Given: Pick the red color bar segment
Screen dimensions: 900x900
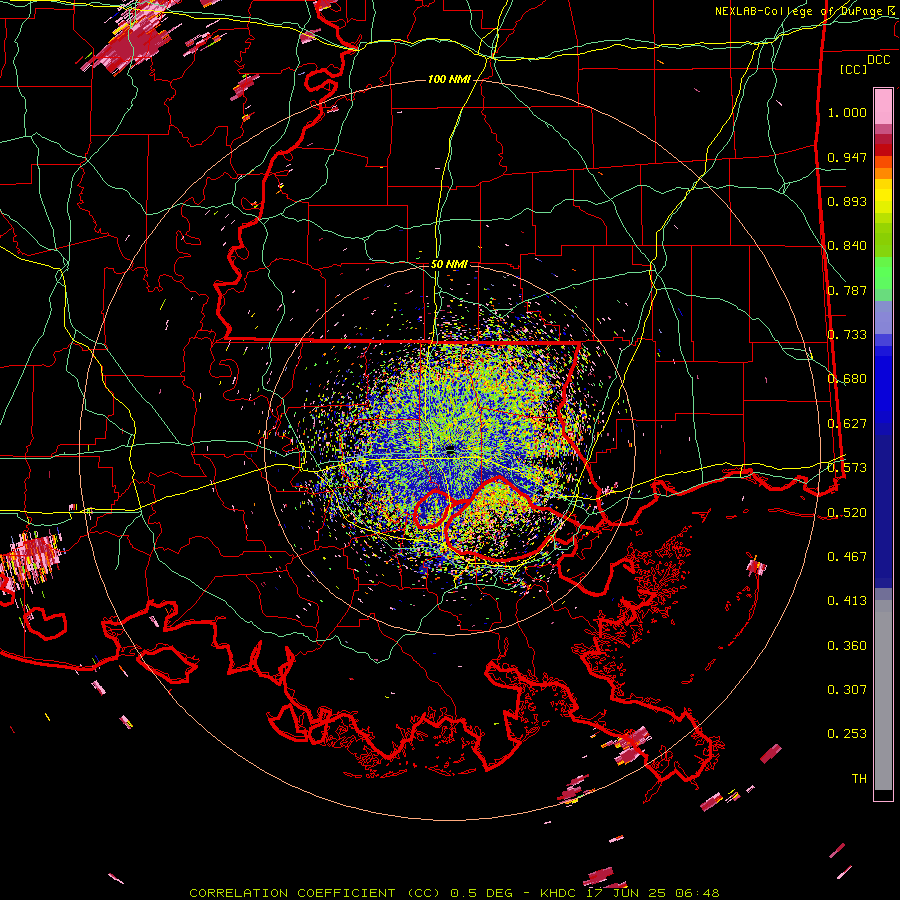Looking at the screenshot, I should pos(883,149).
